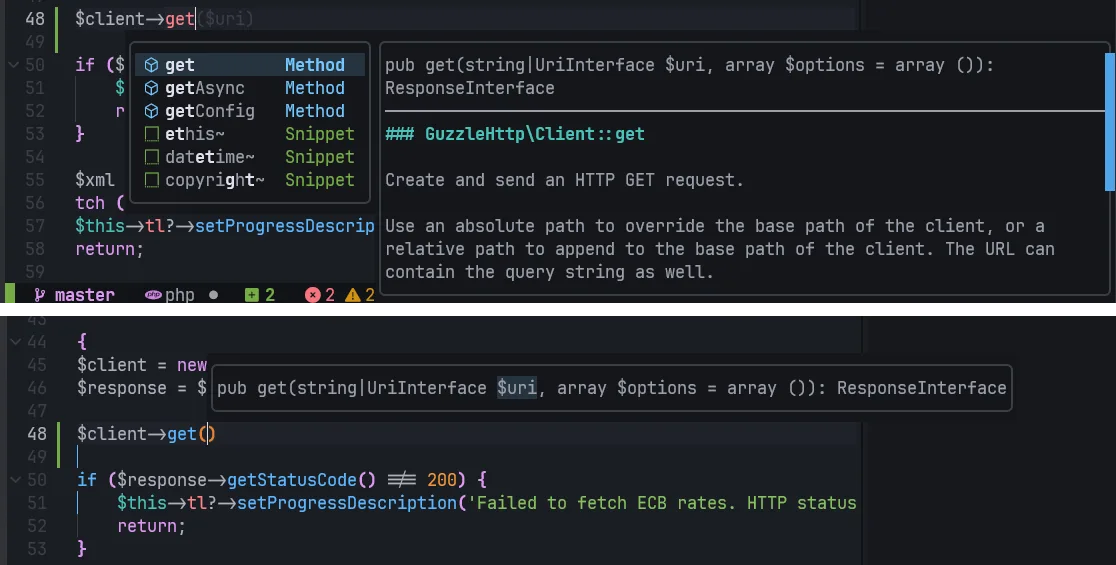The width and height of the screenshot is (1116, 565).
Task: Click line number 59 in the gutter
Action: point(35,272)
